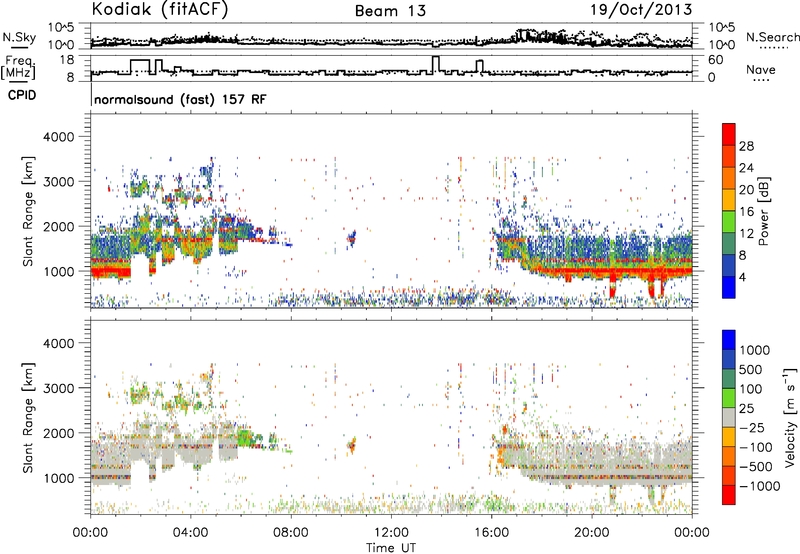Click the frequency spike near 14:00 in Freq panel
Viewport: 800px width, 554px height.
click(x=435, y=65)
